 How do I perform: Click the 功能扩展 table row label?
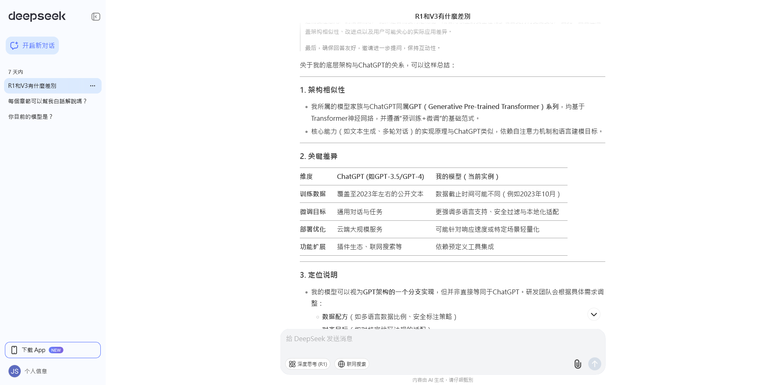(313, 247)
